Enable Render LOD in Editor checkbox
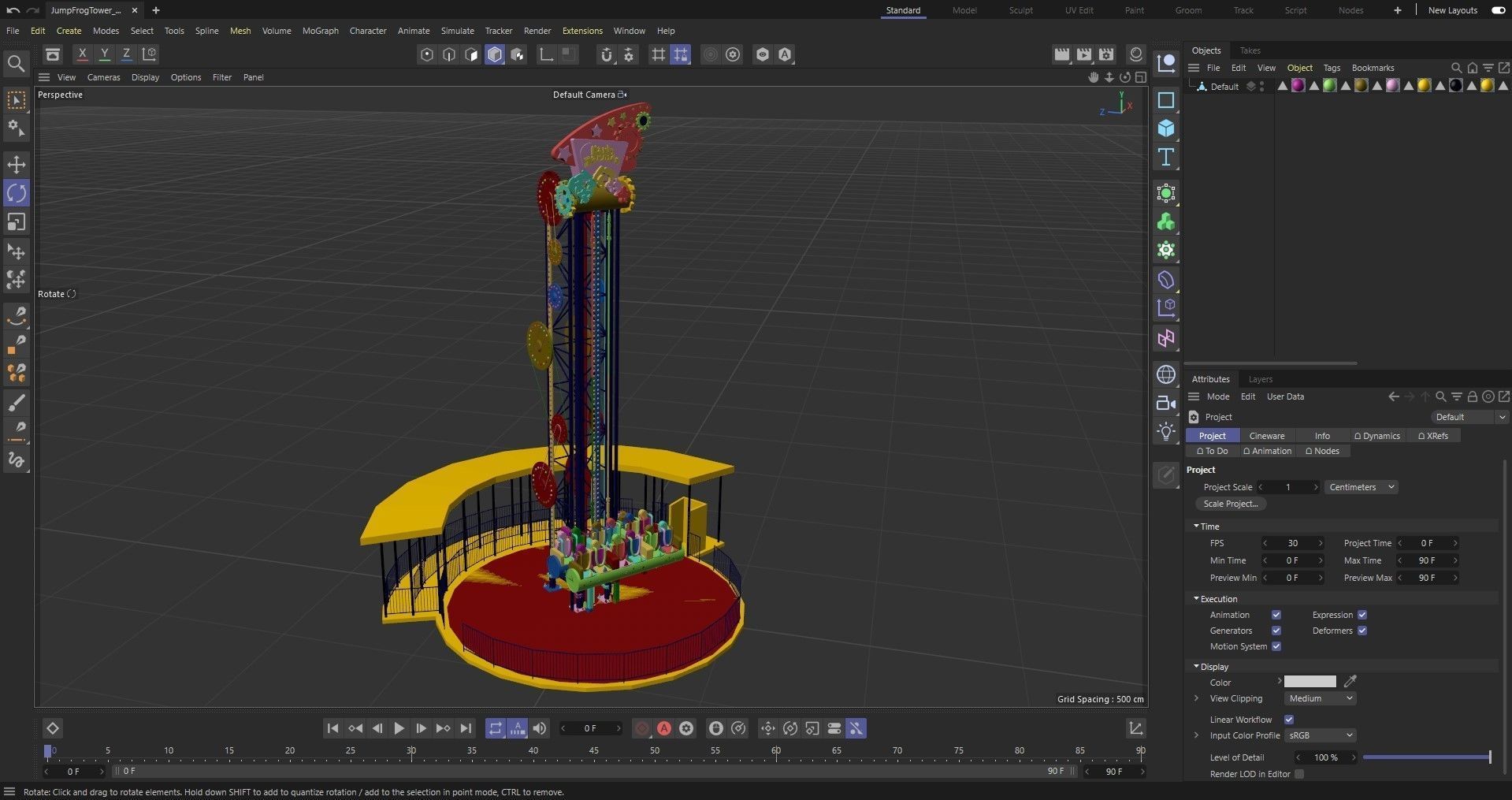1512x800 pixels. (1299, 774)
